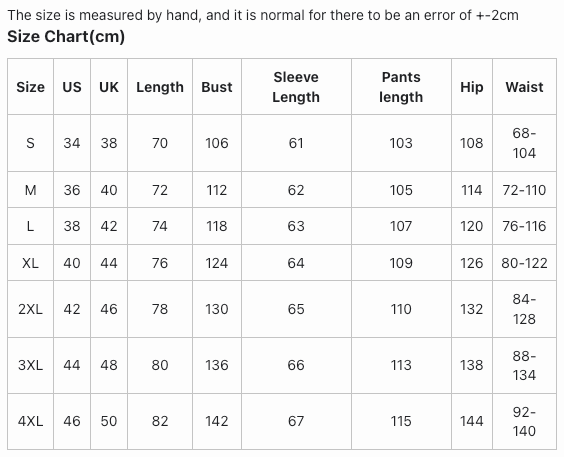Select waist value 80-122 in XL row
564x457 pixels.
pos(524,263)
